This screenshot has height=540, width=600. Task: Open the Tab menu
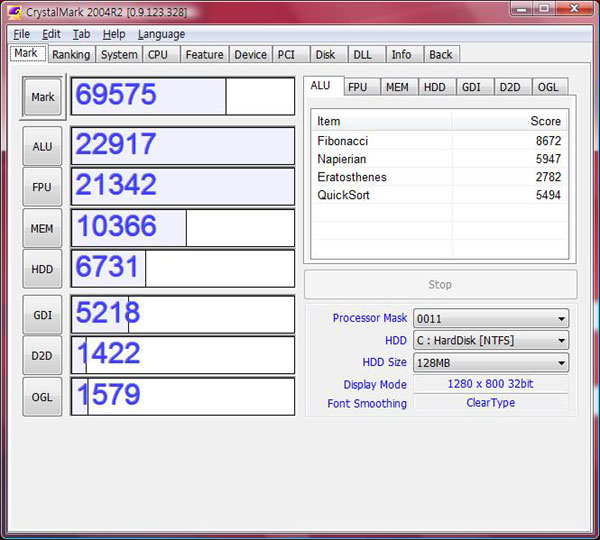coord(82,34)
